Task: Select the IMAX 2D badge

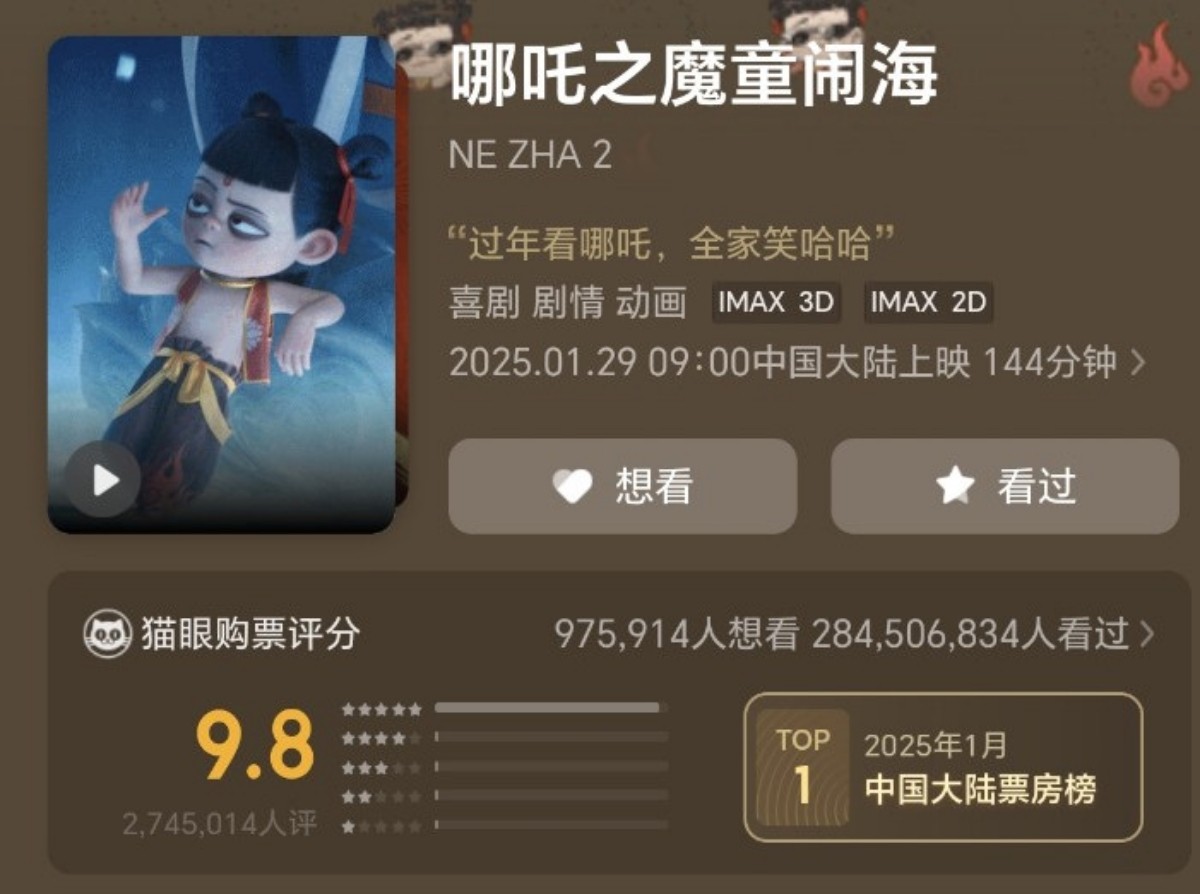Action: [x=929, y=303]
